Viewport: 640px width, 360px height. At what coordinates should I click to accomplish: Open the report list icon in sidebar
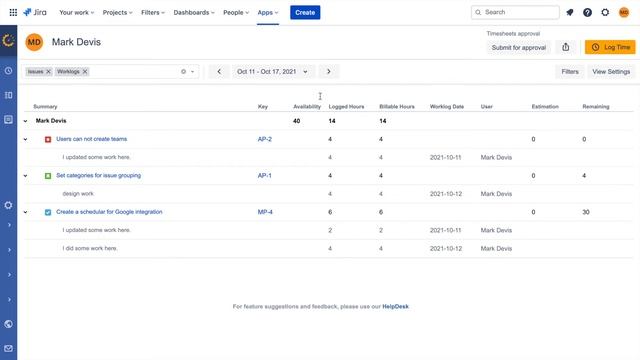tap(8, 119)
